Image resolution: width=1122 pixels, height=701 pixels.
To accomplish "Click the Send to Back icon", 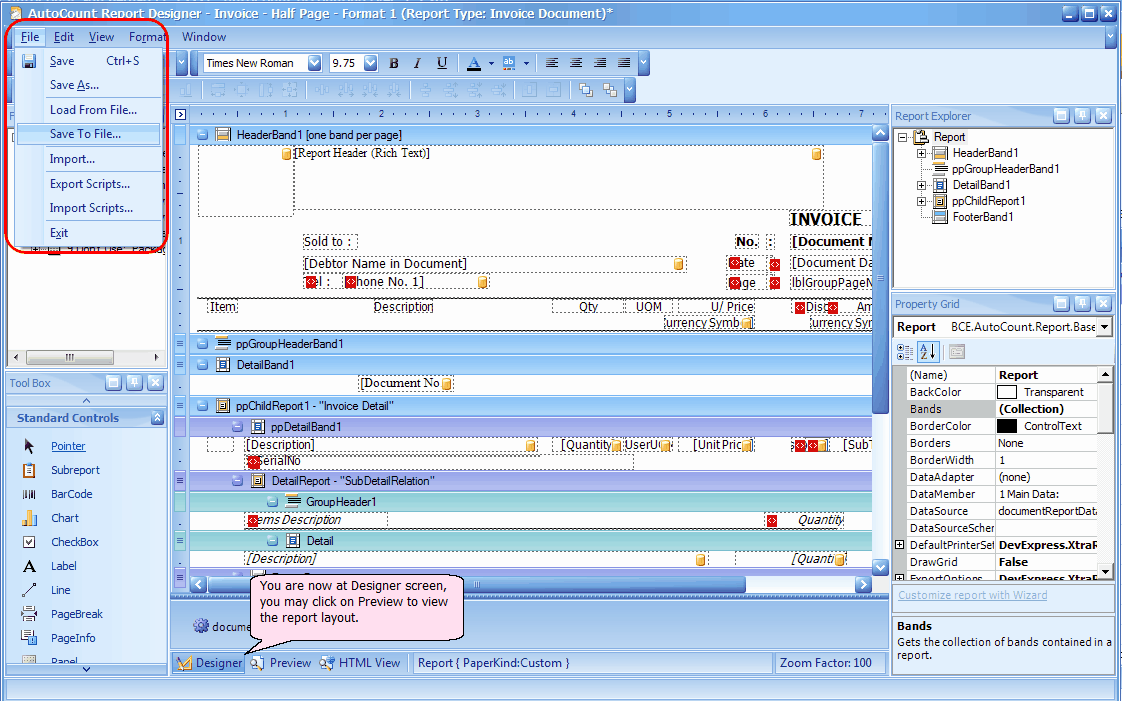I will coord(610,89).
